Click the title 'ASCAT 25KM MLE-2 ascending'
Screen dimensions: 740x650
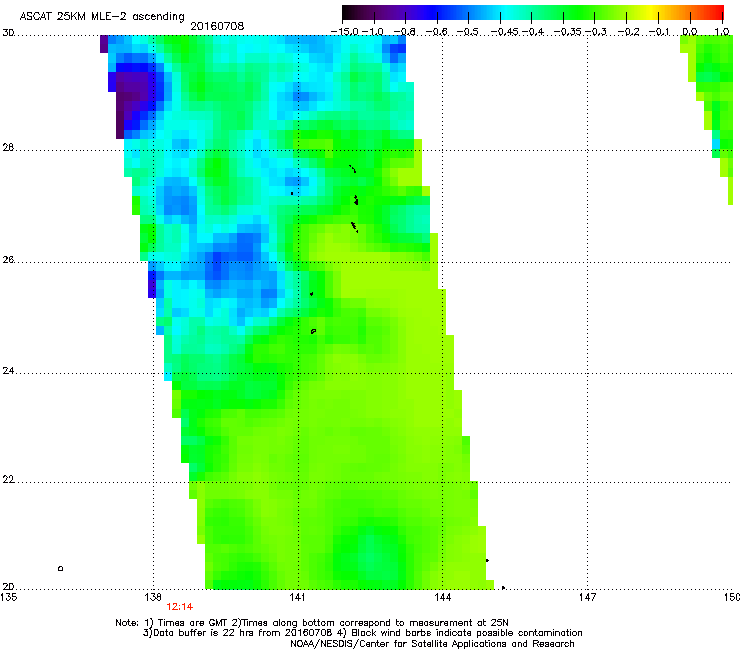tap(102, 16)
